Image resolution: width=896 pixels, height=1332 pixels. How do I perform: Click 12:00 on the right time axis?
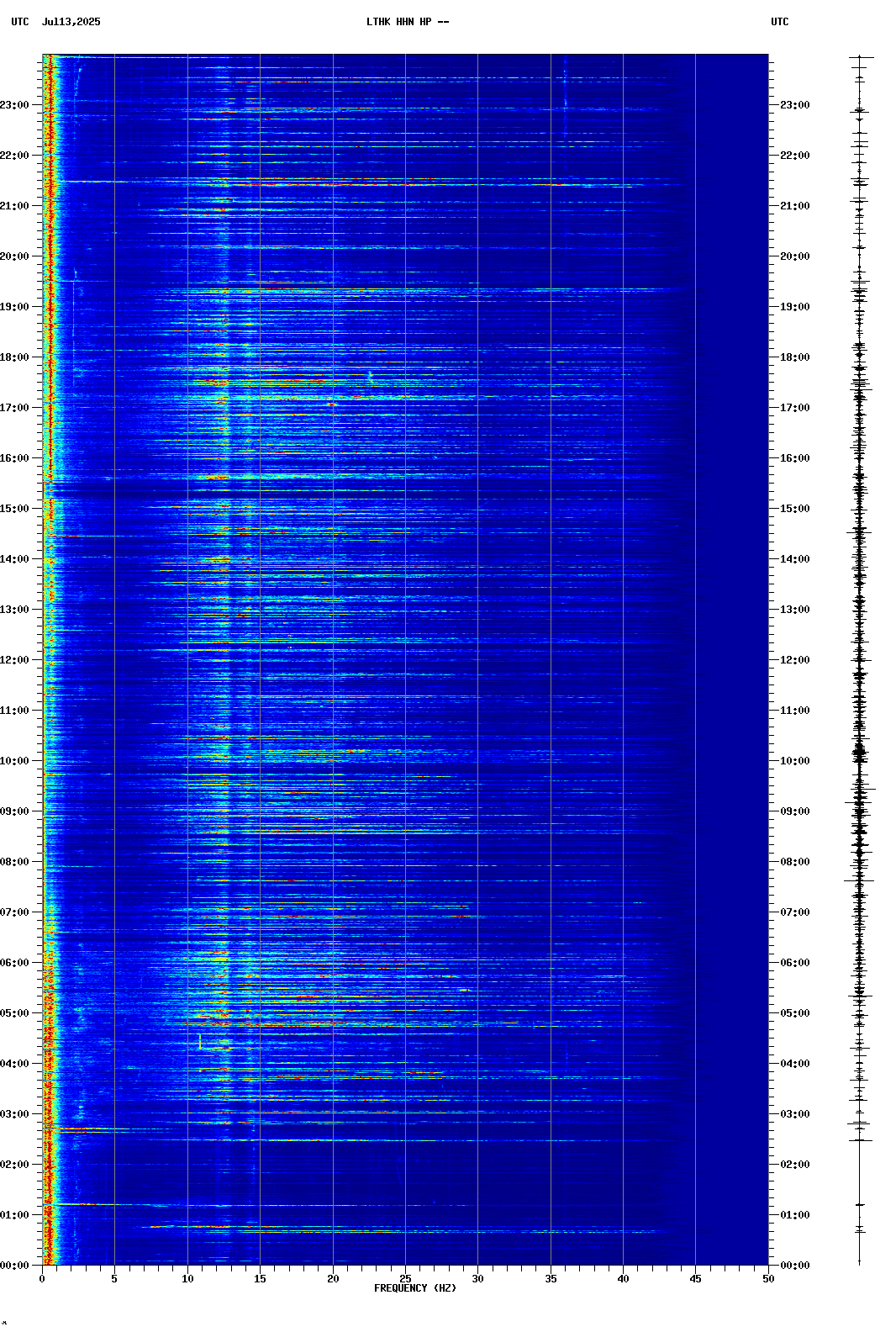click(x=795, y=660)
